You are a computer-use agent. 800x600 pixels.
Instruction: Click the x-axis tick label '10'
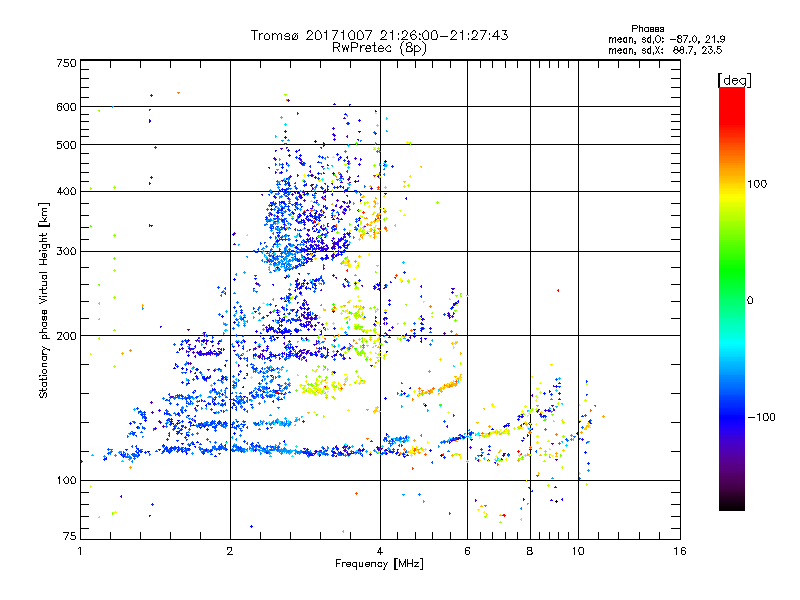pos(578,551)
